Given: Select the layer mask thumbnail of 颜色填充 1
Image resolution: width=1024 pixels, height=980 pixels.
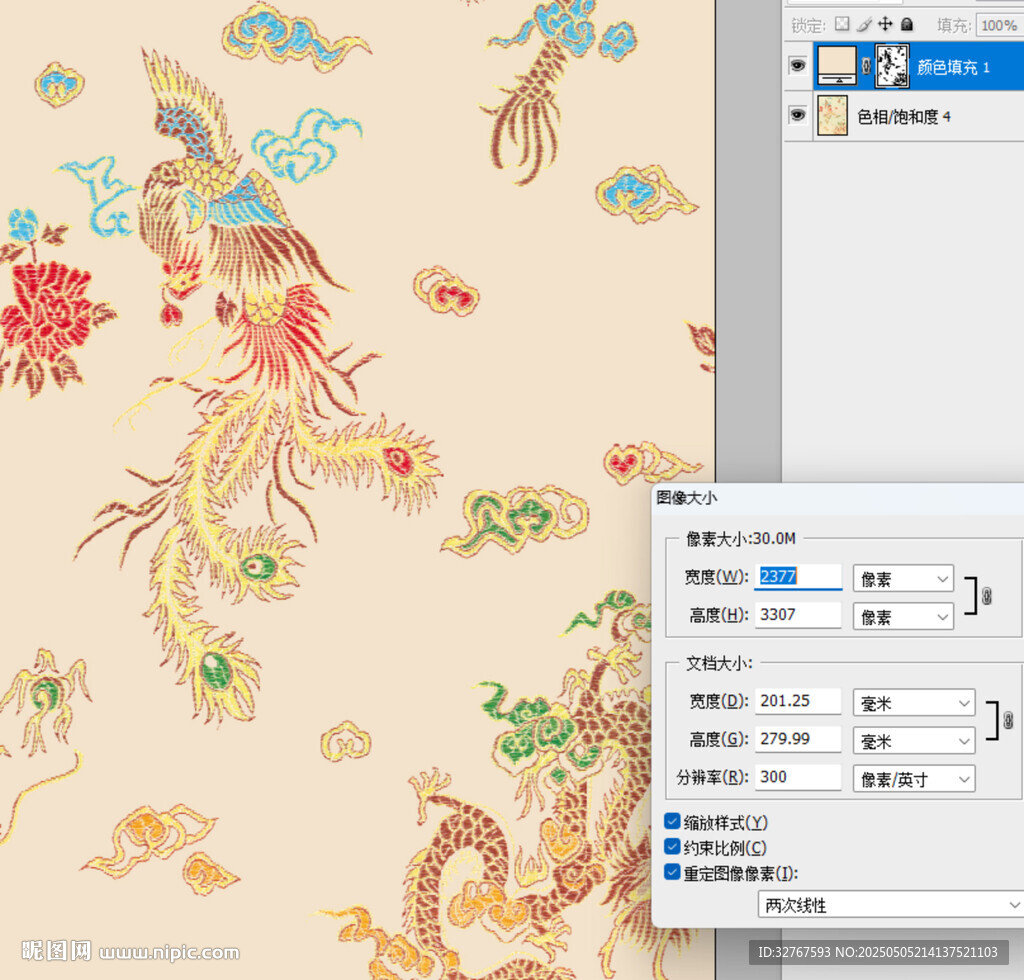Looking at the screenshot, I should tap(891, 66).
